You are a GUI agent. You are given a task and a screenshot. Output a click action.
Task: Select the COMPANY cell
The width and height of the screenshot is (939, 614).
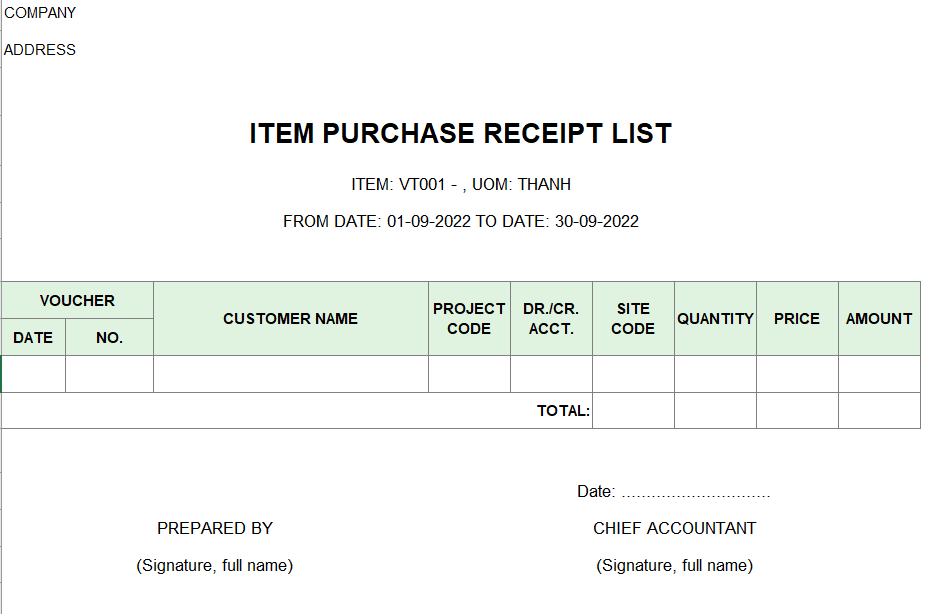(40, 13)
